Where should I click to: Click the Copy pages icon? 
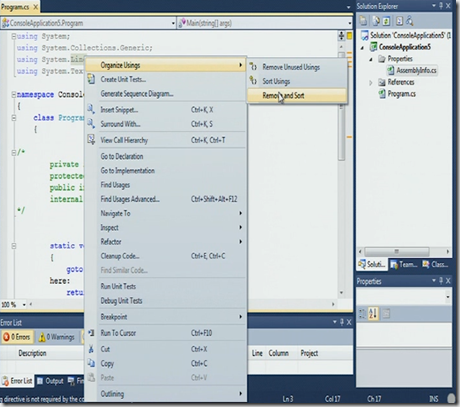coord(91,363)
